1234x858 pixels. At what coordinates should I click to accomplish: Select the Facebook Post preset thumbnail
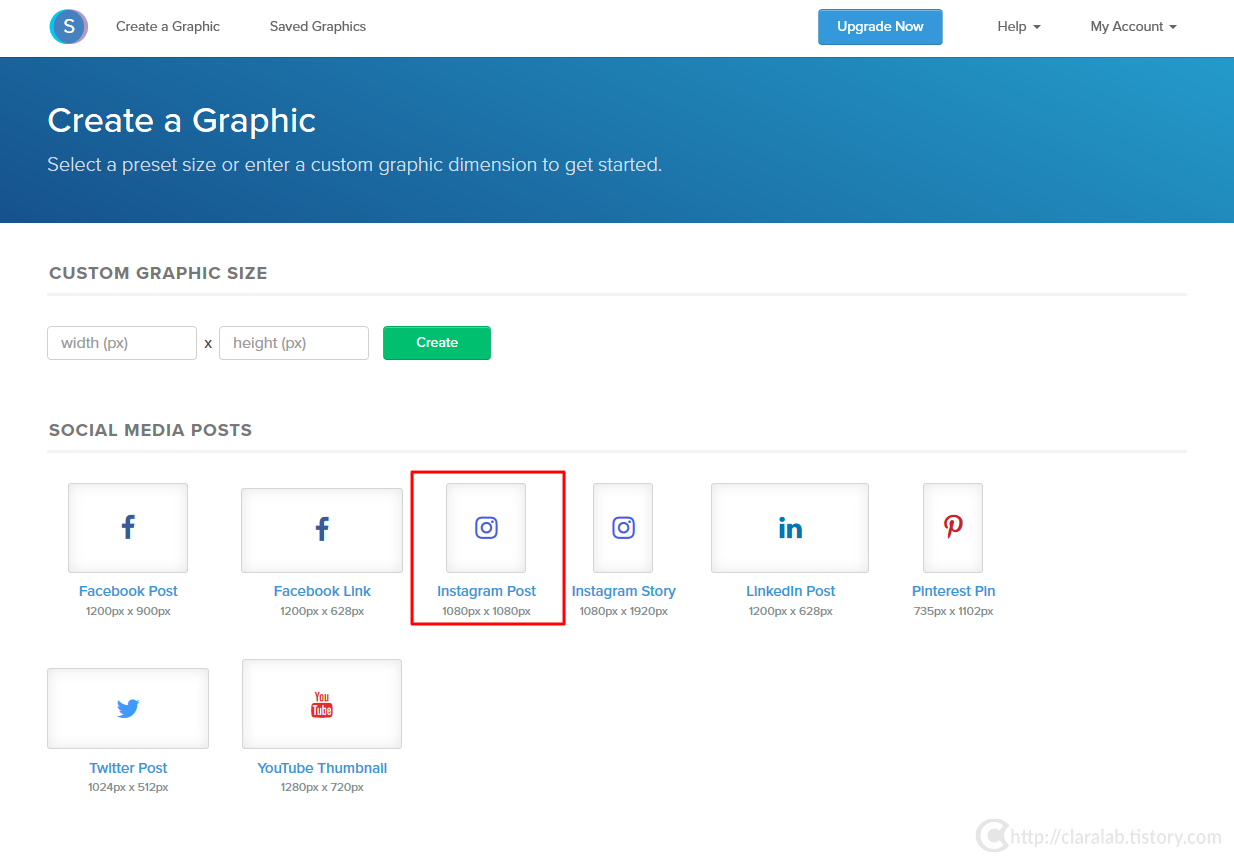[128, 528]
